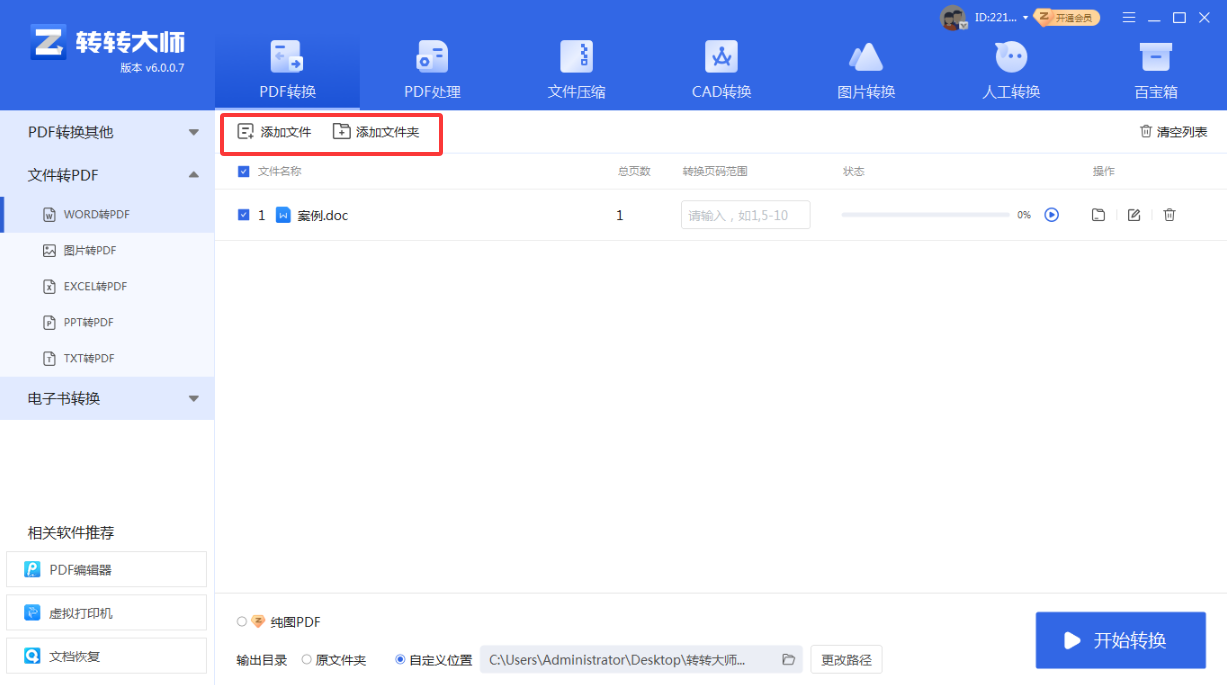Click the conversion progress bar
The image size is (1227, 685).
[x=925, y=215]
